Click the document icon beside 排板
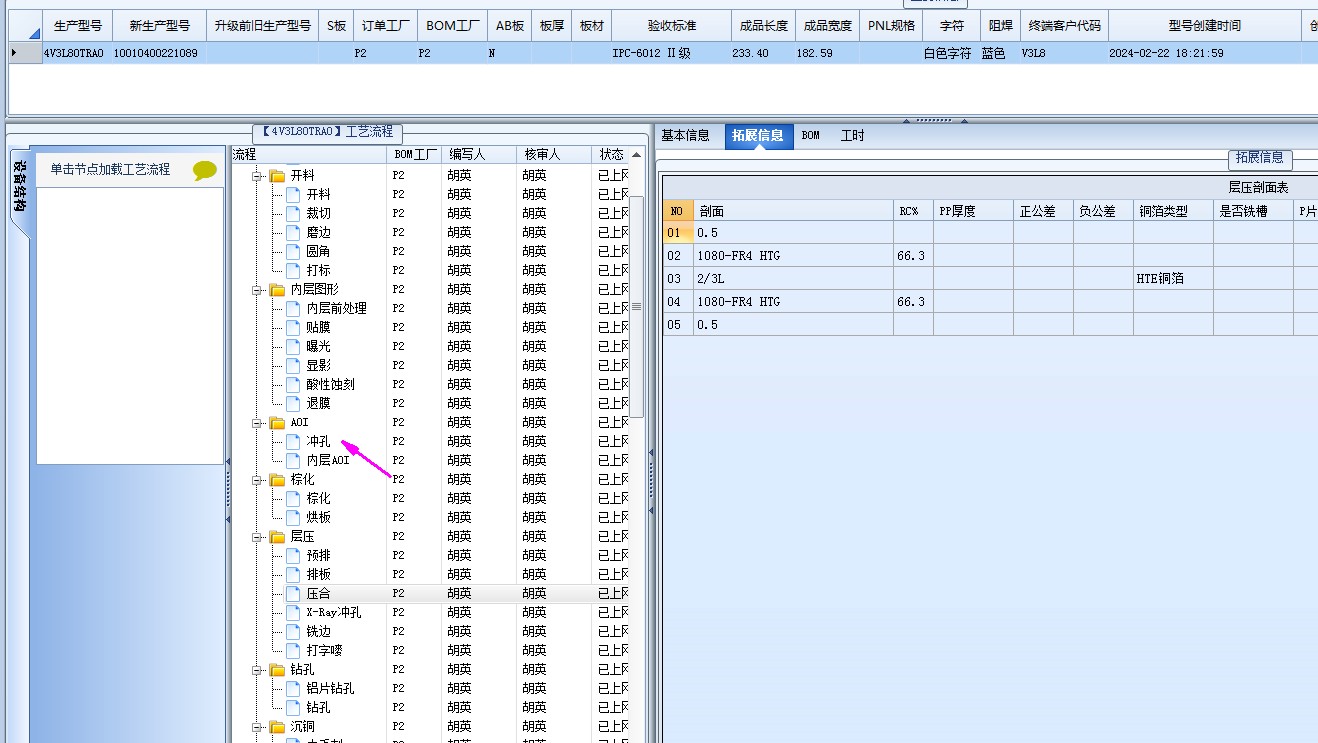This screenshot has width=1318, height=743. pyautogui.click(x=293, y=574)
